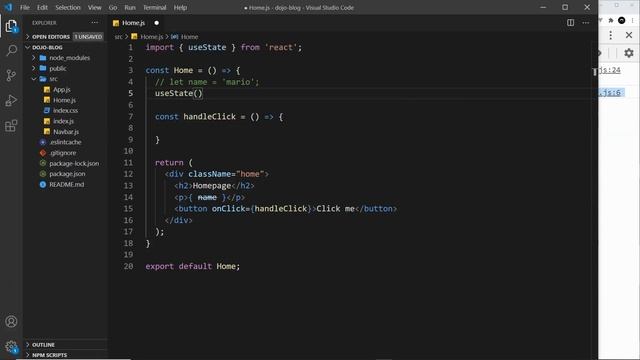The height and width of the screenshot is (360, 640).
Task: Expand the NPM Scripts section
Action: (x=46, y=355)
